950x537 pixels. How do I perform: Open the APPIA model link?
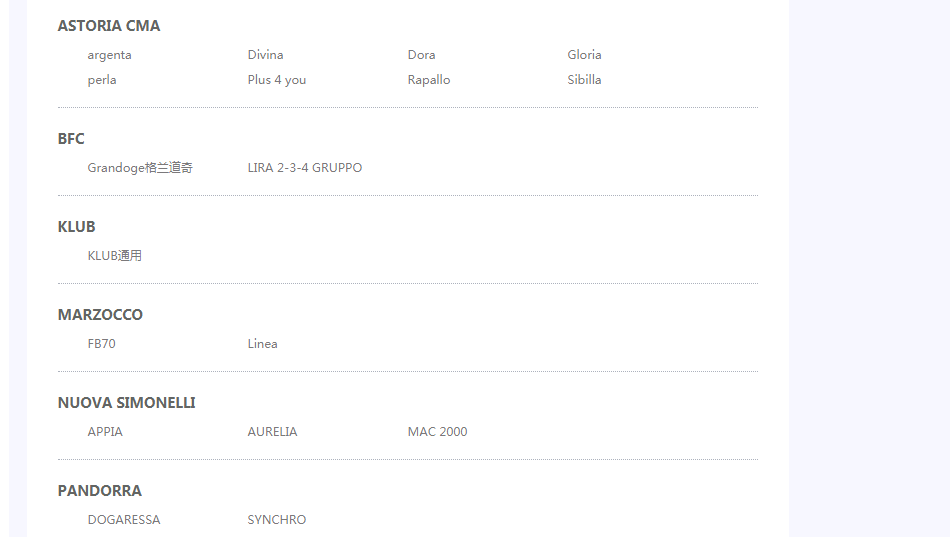pyautogui.click(x=105, y=432)
